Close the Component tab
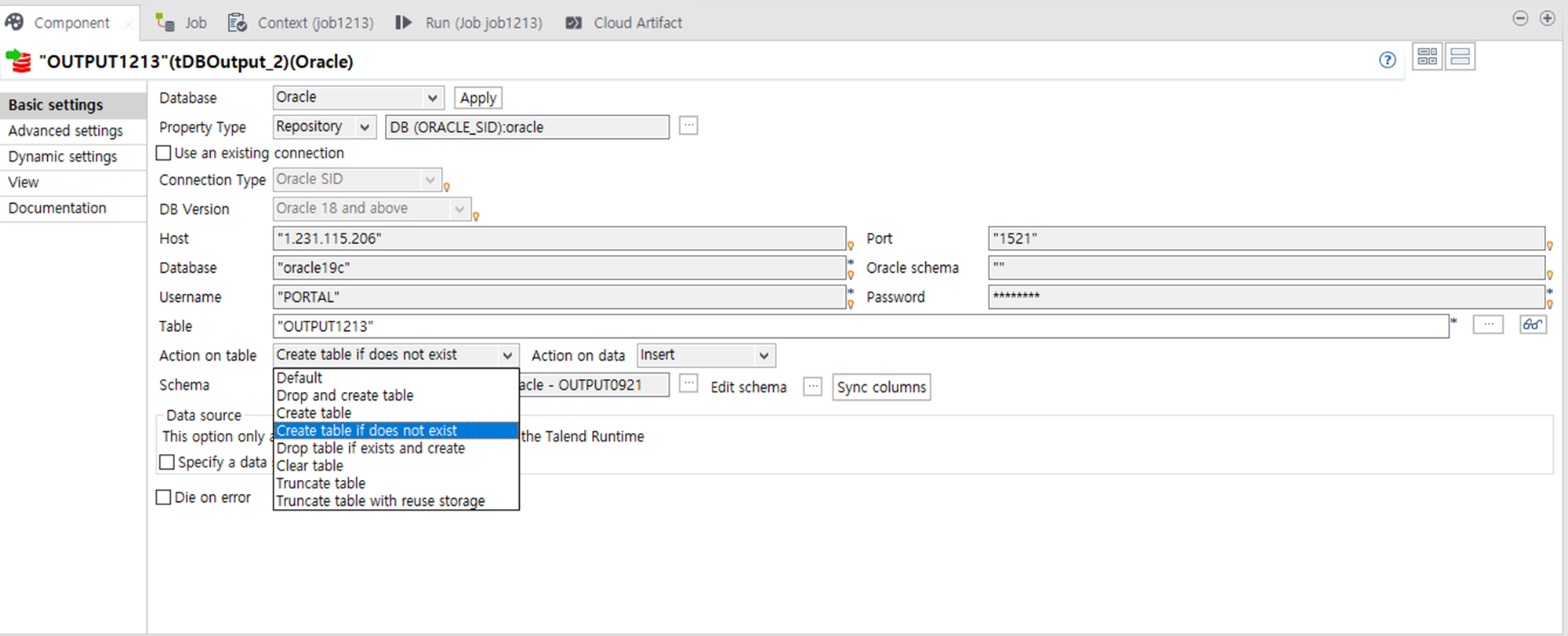Screen dimensions: 1568x636 coord(128,24)
